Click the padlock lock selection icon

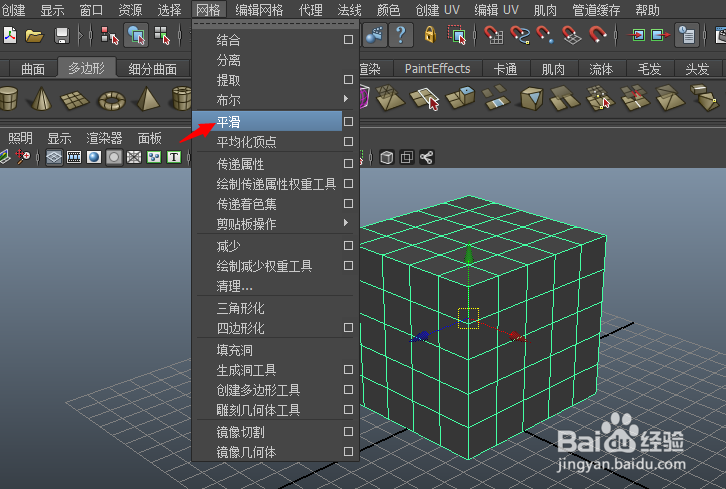(430, 35)
